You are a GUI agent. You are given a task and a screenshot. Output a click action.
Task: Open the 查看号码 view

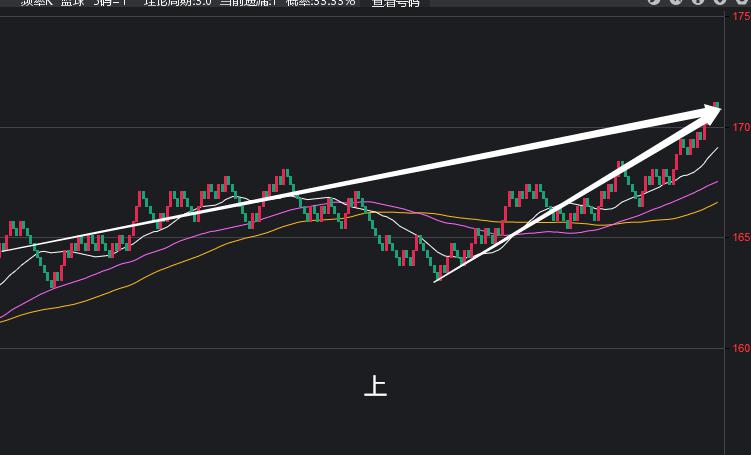(x=397, y=3)
